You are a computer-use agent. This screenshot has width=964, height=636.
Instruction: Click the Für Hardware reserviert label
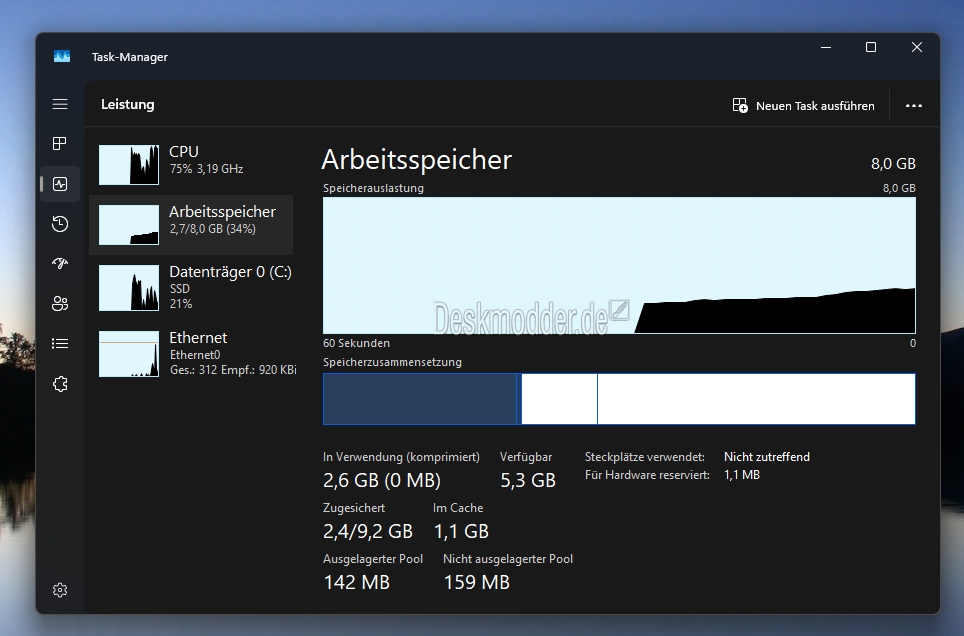[647, 475]
